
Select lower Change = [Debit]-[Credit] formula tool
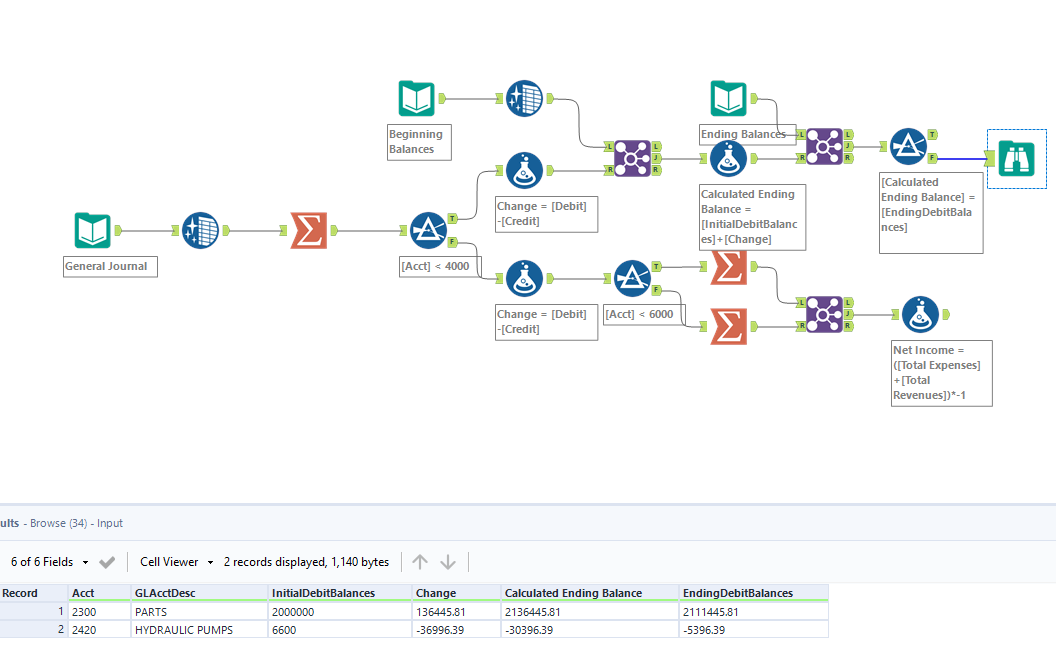[524, 278]
